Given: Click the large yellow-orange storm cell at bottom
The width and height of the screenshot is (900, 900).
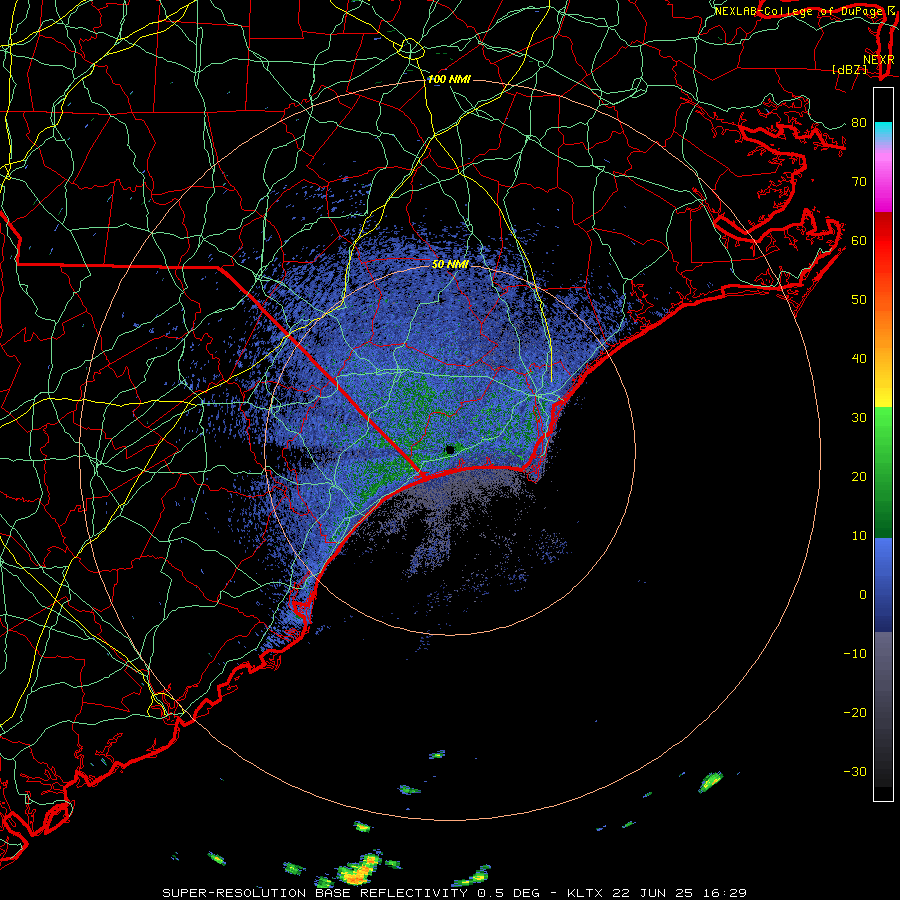Looking at the screenshot, I should tap(359, 871).
